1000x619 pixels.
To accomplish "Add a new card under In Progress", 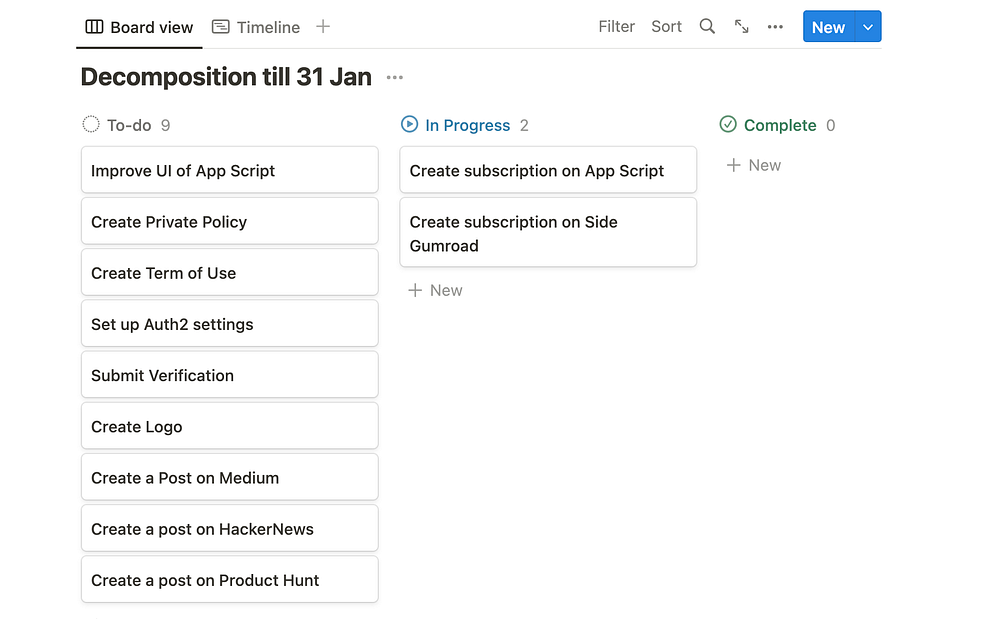I will point(435,290).
